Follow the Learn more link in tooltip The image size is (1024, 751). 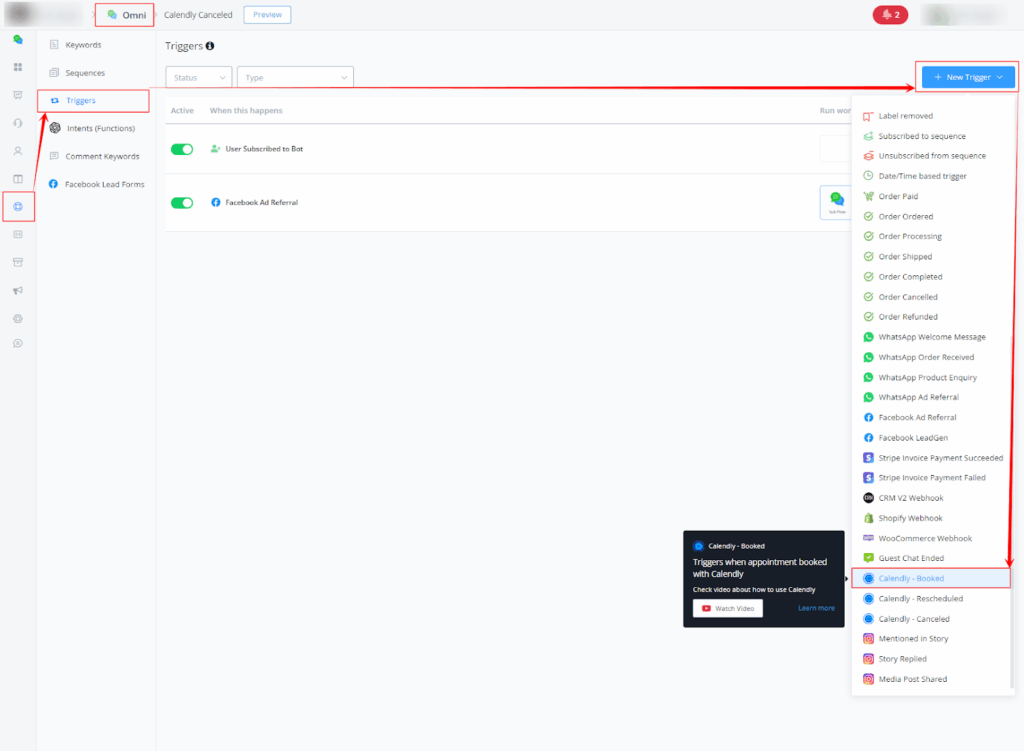coord(816,608)
